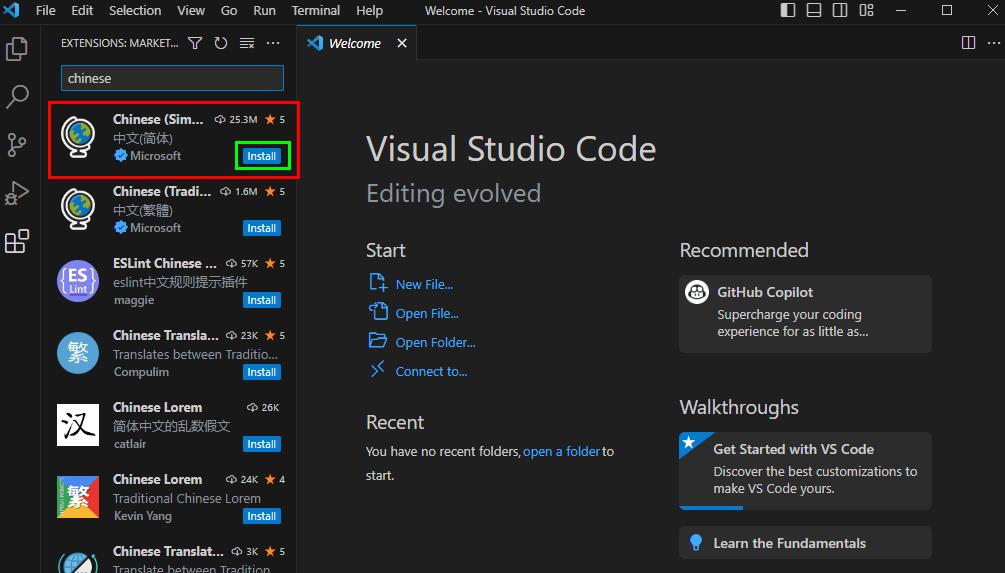Click Open Folder... link
This screenshot has width=1005, height=573.
pos(435,342)
